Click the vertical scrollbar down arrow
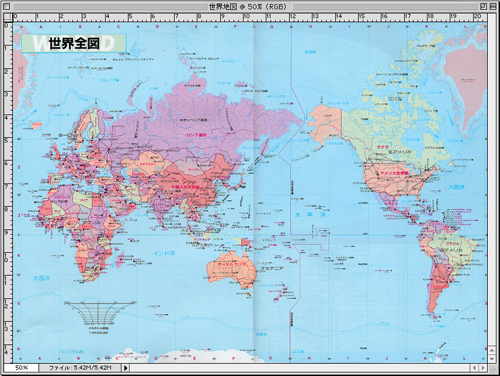Viewport: 500px width, 376px height. pos(492,359)
